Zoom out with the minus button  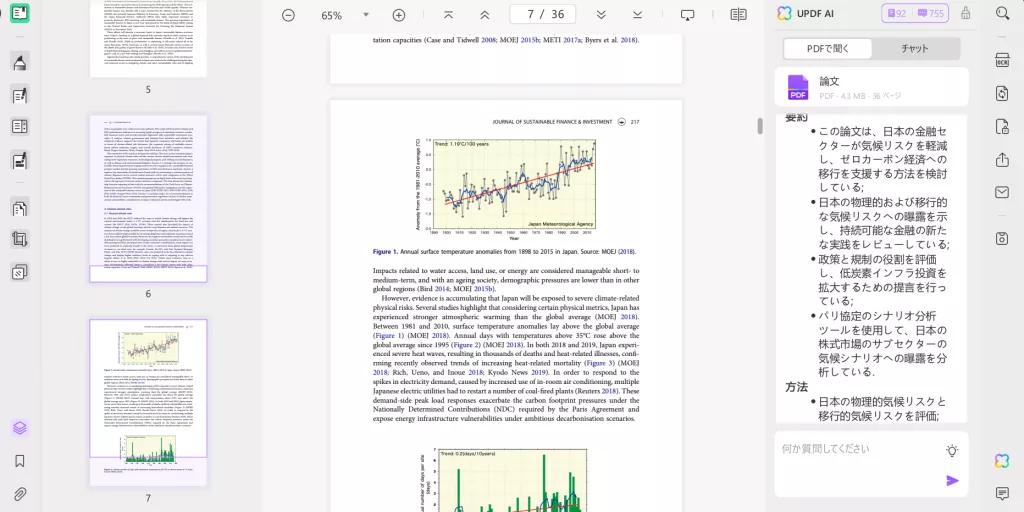289,15
